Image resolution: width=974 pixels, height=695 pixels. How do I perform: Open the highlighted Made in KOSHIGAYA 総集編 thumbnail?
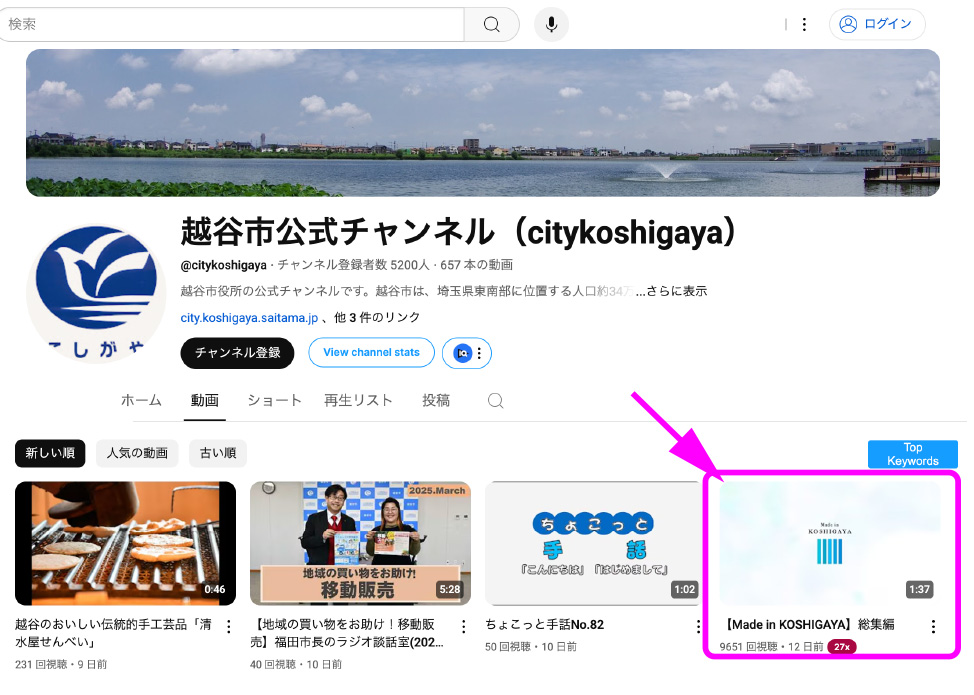(x=831, y=543)
